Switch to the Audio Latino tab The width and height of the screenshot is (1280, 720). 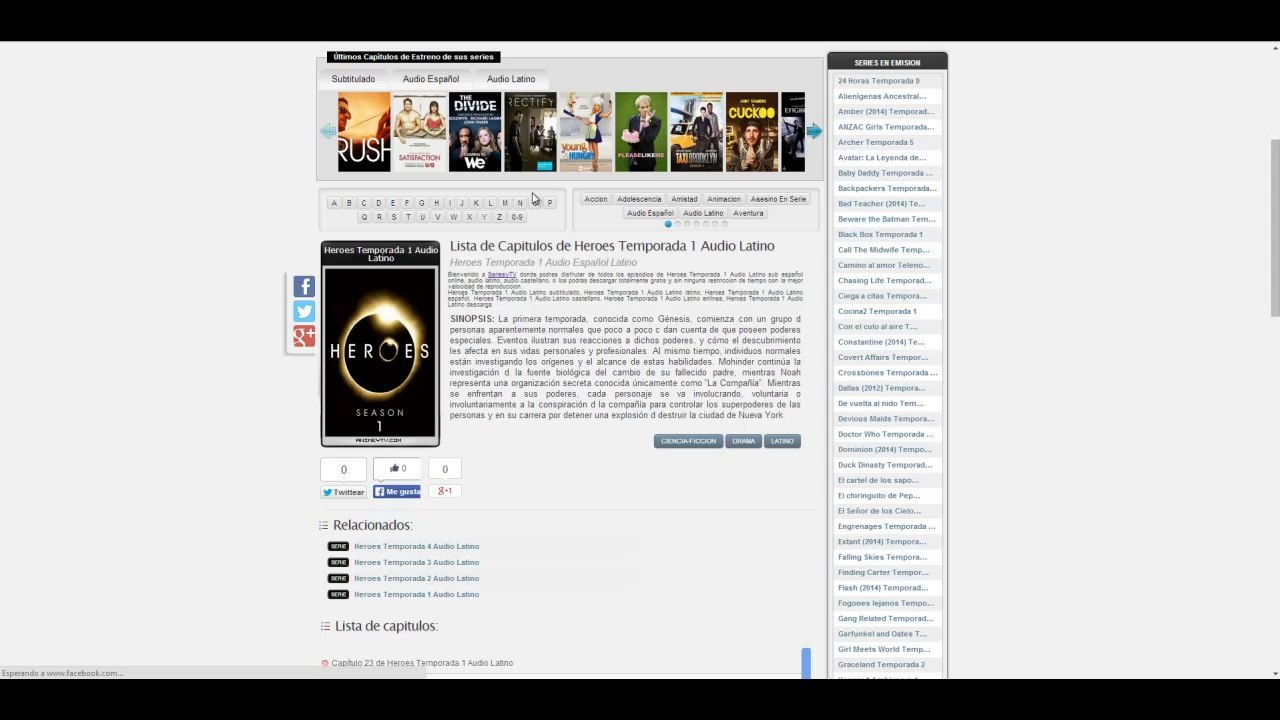pyautogui.click(x=511, y=79)
